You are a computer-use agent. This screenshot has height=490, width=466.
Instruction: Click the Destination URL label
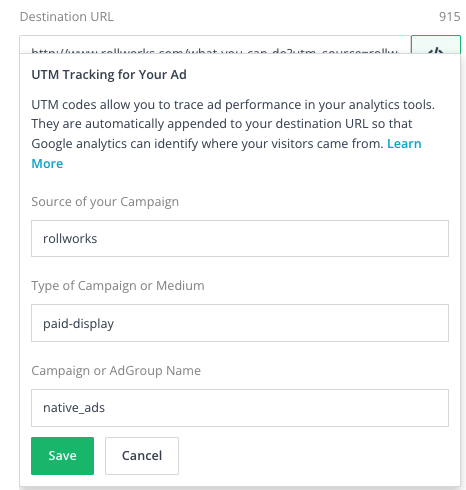(x=67, y=16)
